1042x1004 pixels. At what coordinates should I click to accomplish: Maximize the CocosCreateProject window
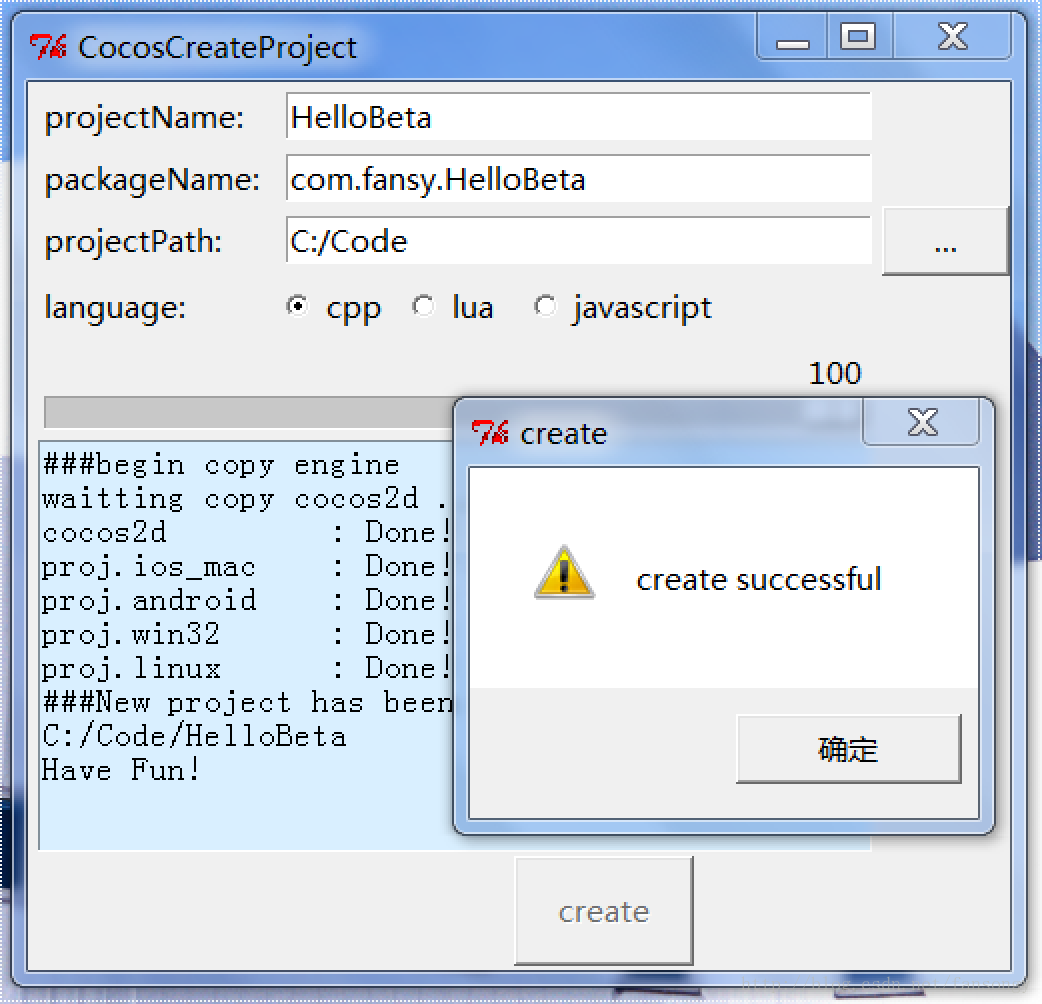pos(859,37)
